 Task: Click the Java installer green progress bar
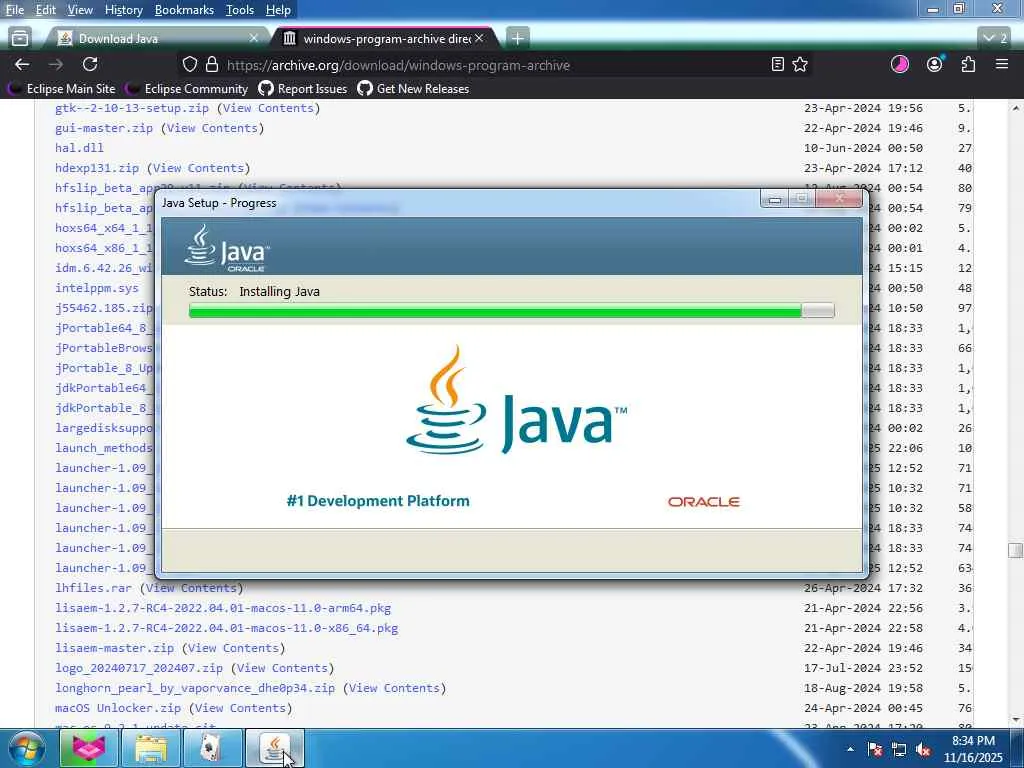click(x=511, y=311)
